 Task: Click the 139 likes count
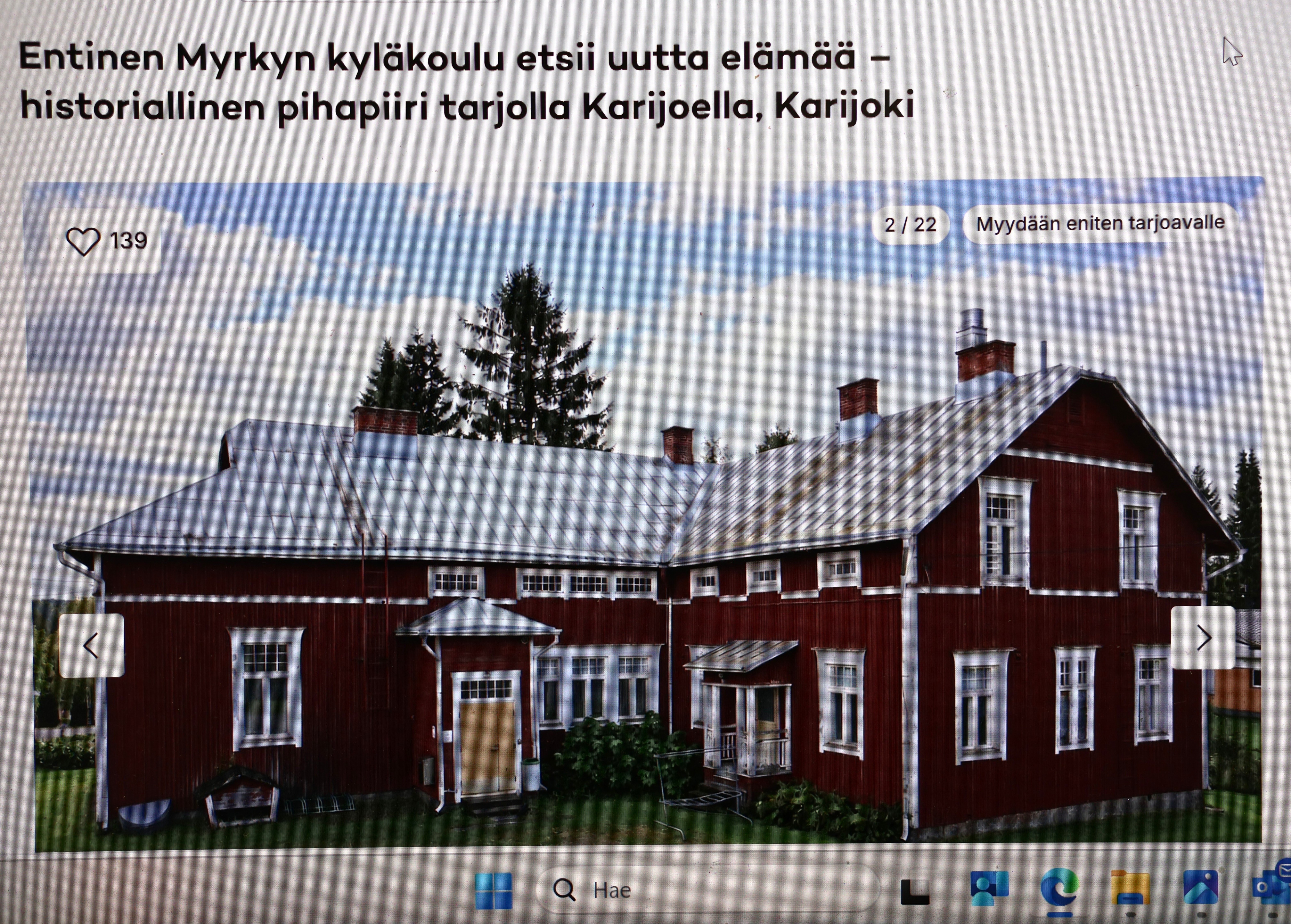129,241
